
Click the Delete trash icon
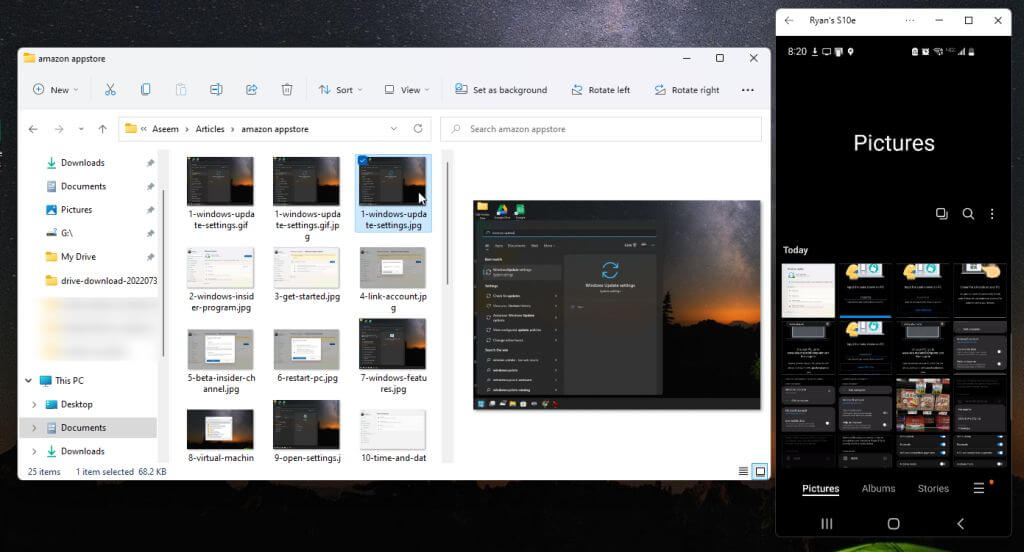[x=287, y=90]
